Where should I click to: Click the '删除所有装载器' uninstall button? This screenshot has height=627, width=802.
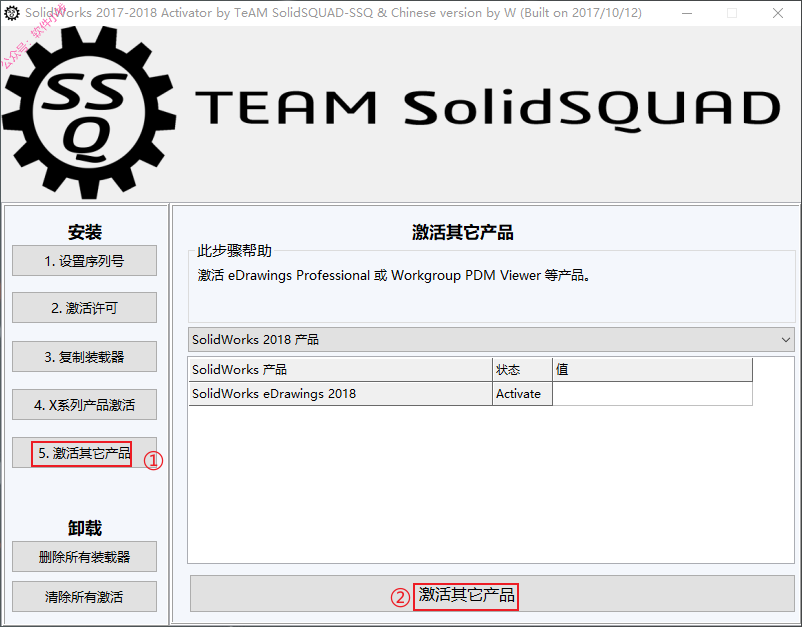click(x=84, y=556)
